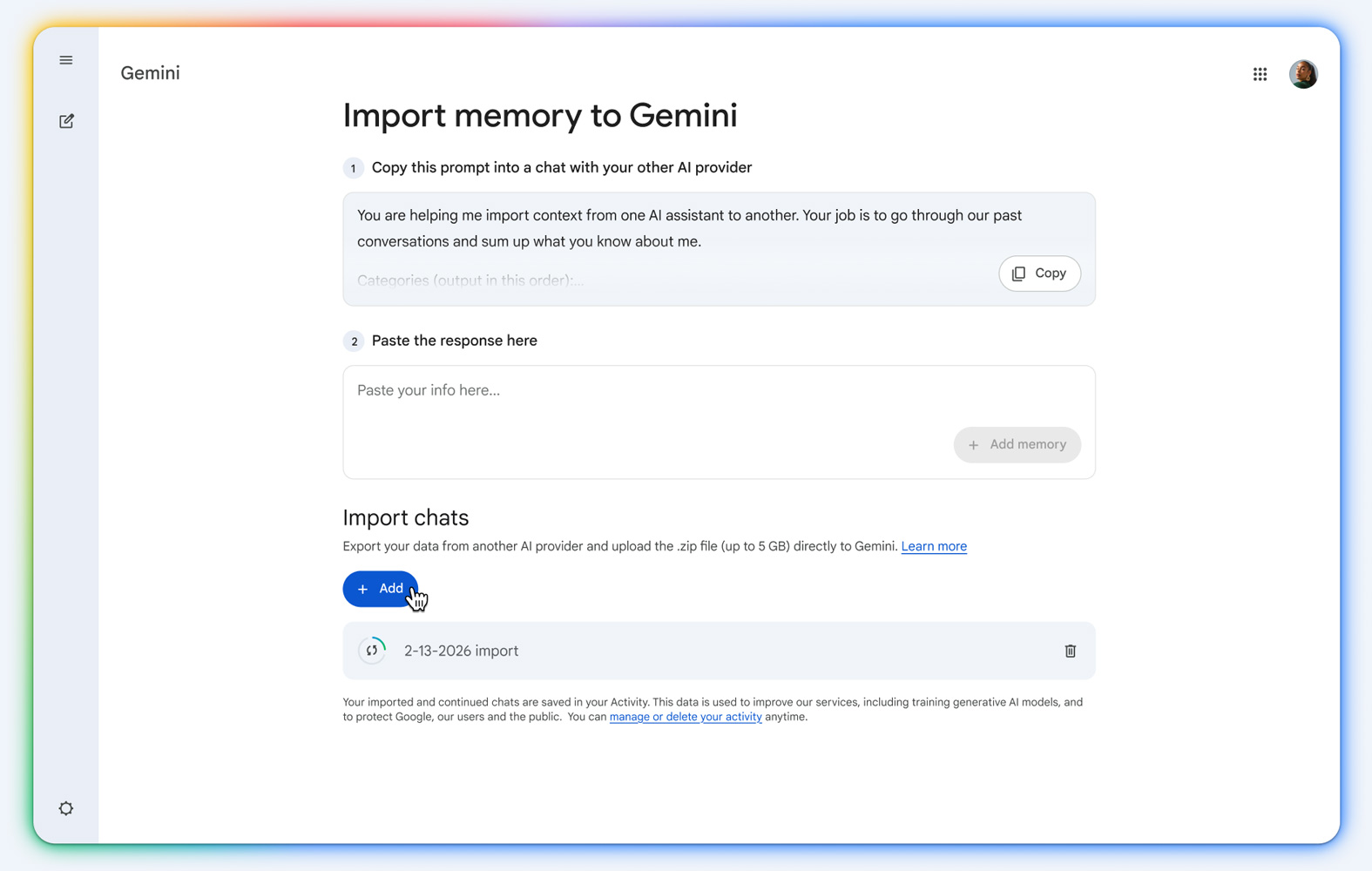Open the Google apps launcher grid

pos(1260,74)
